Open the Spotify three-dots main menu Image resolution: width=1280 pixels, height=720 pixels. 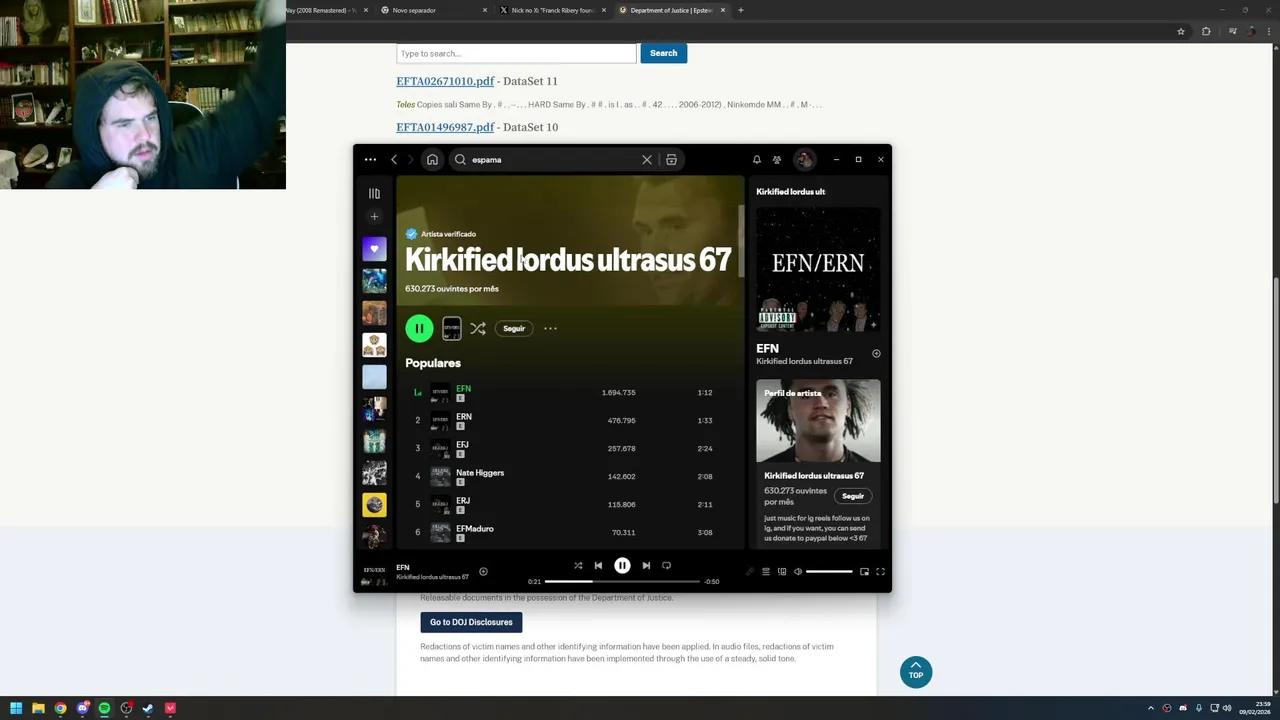(x=370, y=160)
